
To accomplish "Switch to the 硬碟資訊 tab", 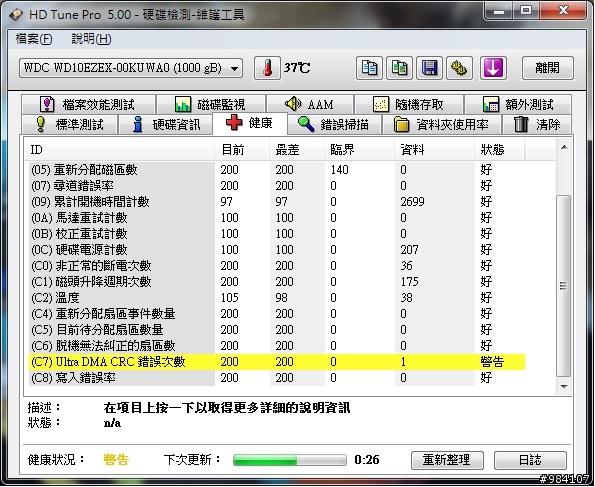I will 166,125.
